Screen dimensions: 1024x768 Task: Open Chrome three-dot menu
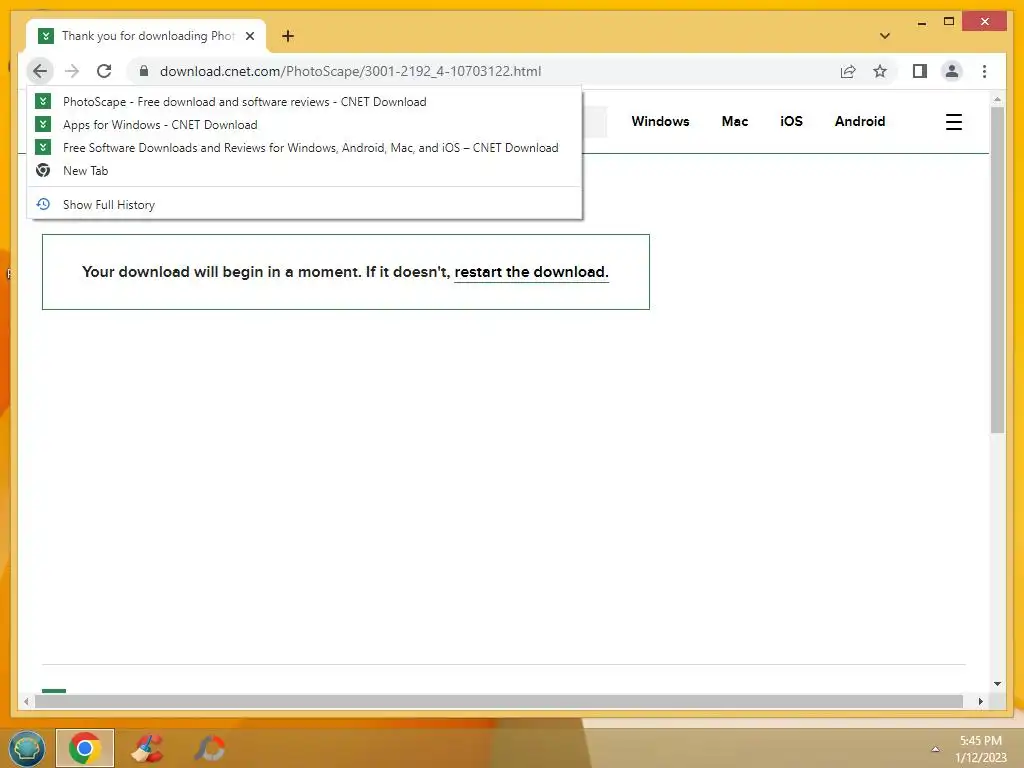tap(984, 71)
